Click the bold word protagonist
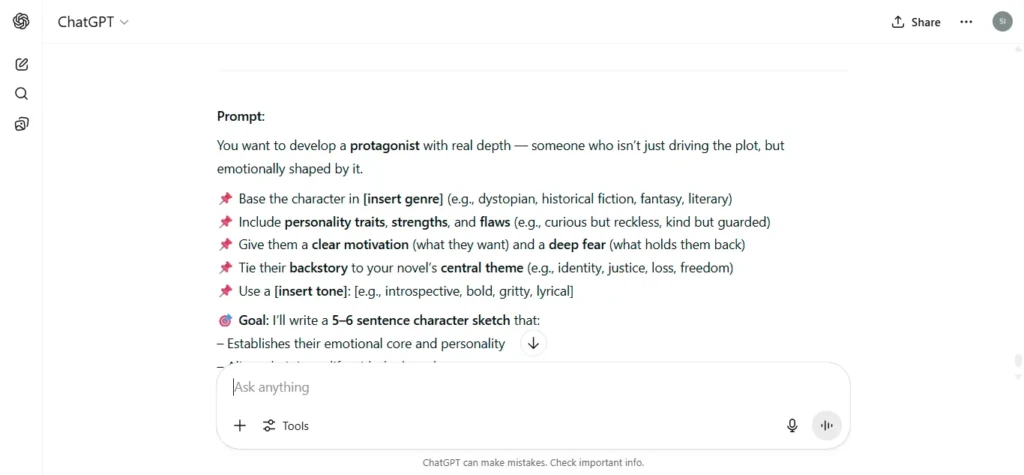 (385, 145)
